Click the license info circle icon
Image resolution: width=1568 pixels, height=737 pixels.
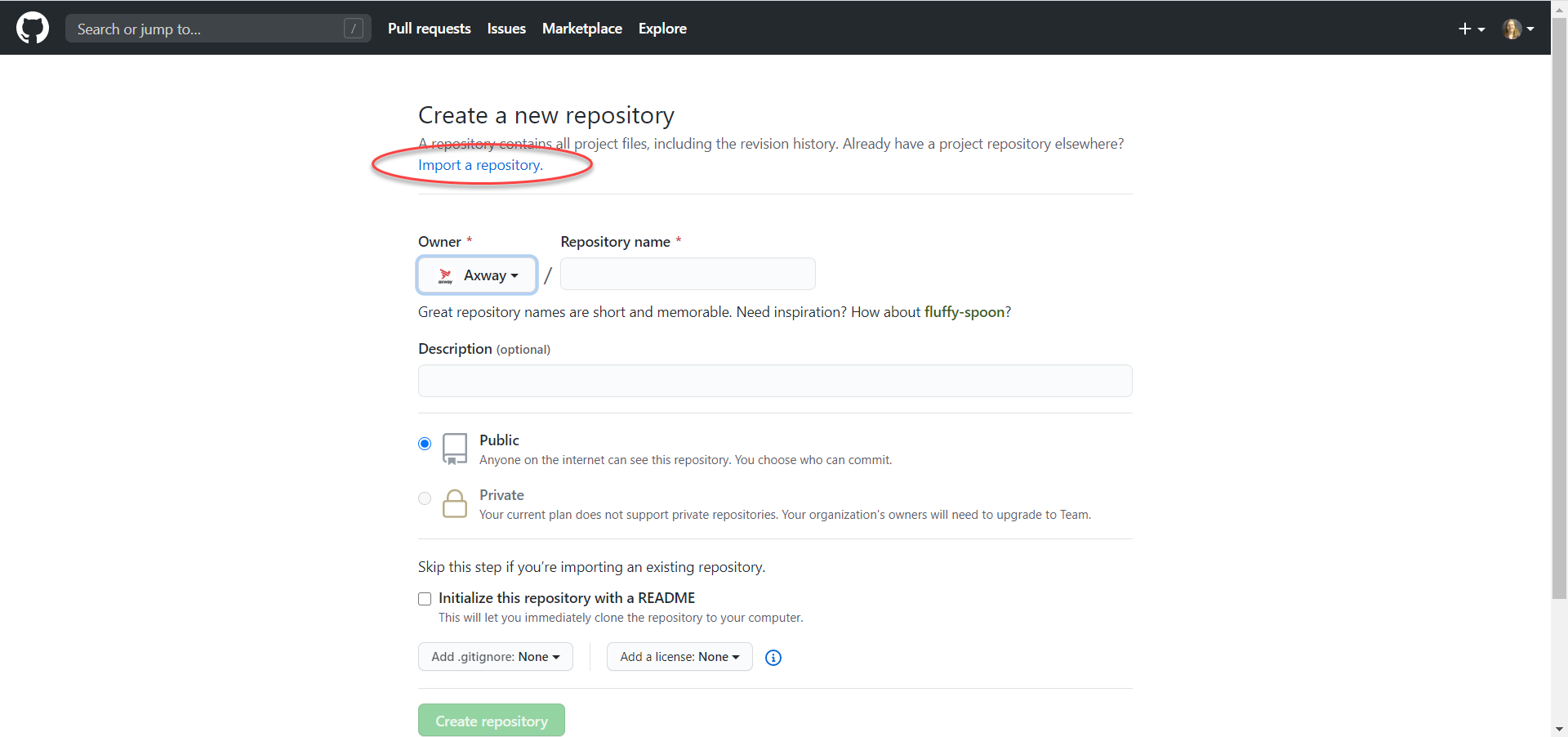[773, 658]
